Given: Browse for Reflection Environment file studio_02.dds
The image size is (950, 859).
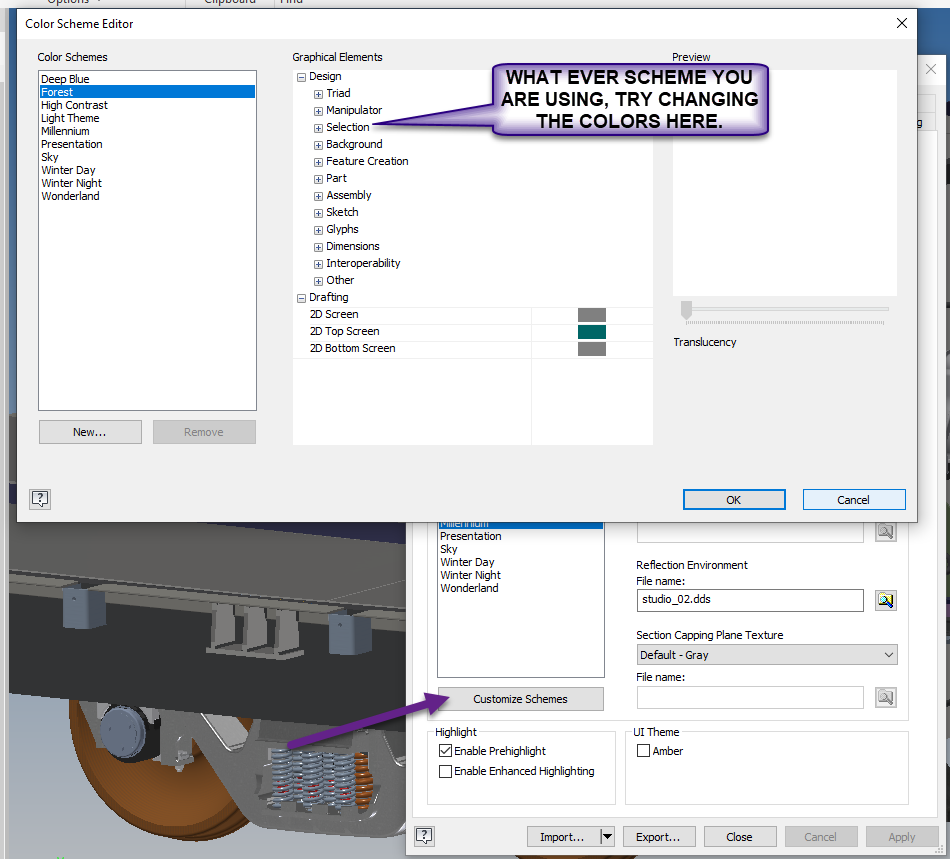Looking at the screenshot, I should pyautogui.click(x=886, y=600).
